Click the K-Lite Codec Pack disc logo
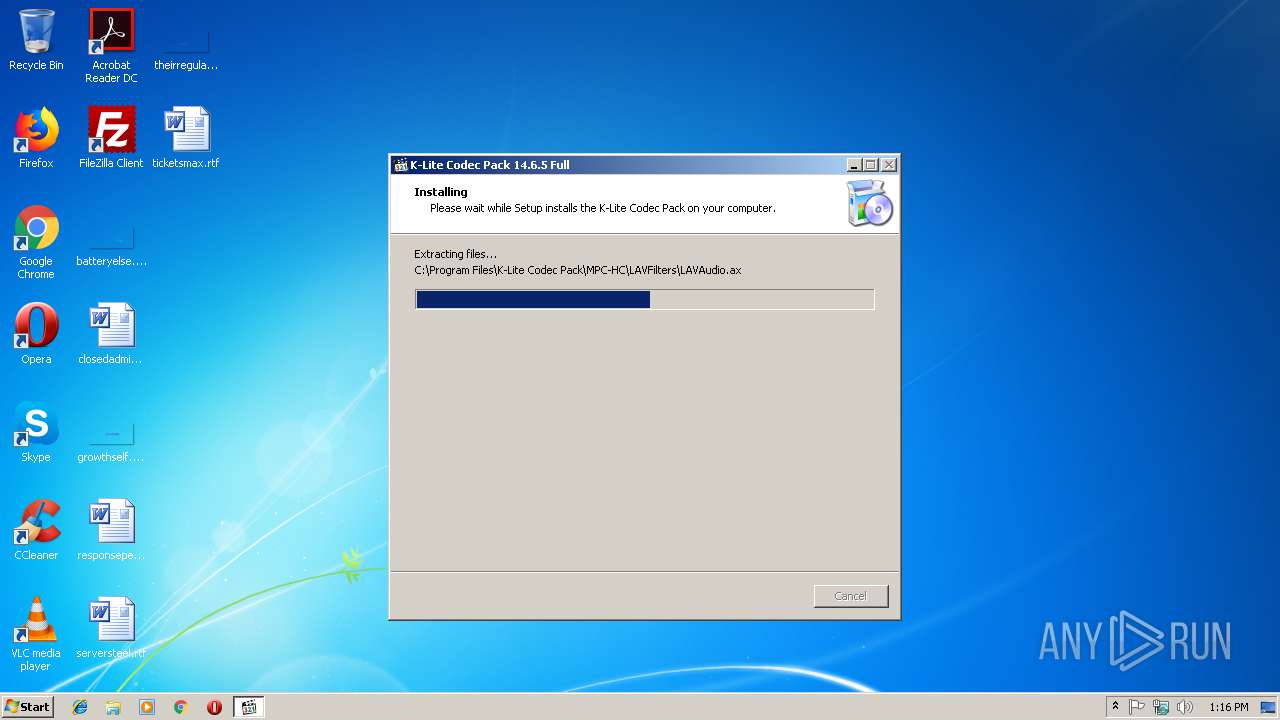The height and width of the screenshot is (720, 1280). [869, 203]
